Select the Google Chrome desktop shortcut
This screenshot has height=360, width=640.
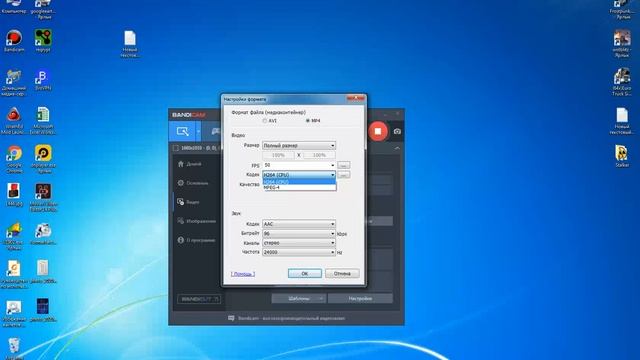14,160
